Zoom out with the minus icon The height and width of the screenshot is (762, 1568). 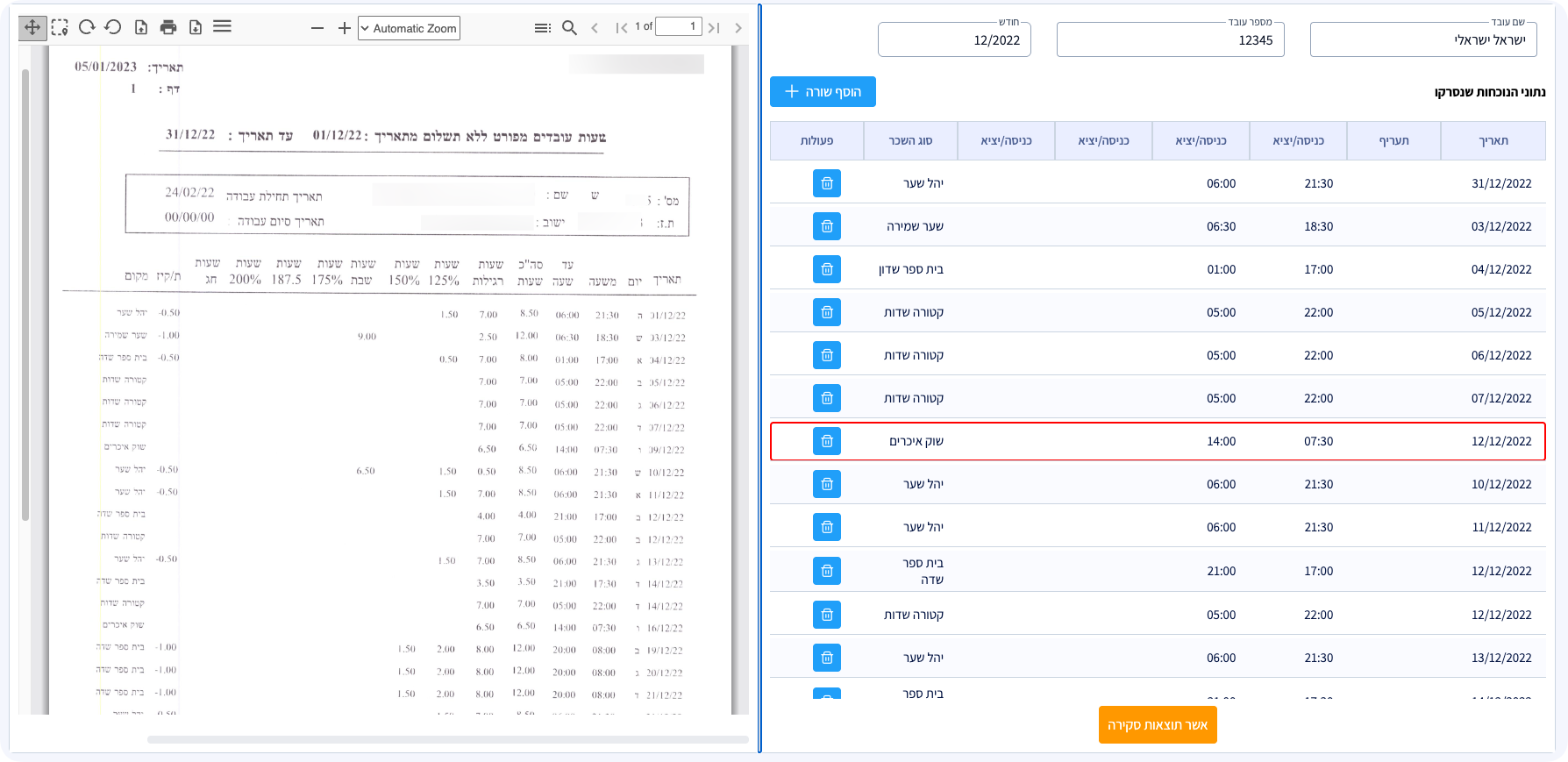317,28
